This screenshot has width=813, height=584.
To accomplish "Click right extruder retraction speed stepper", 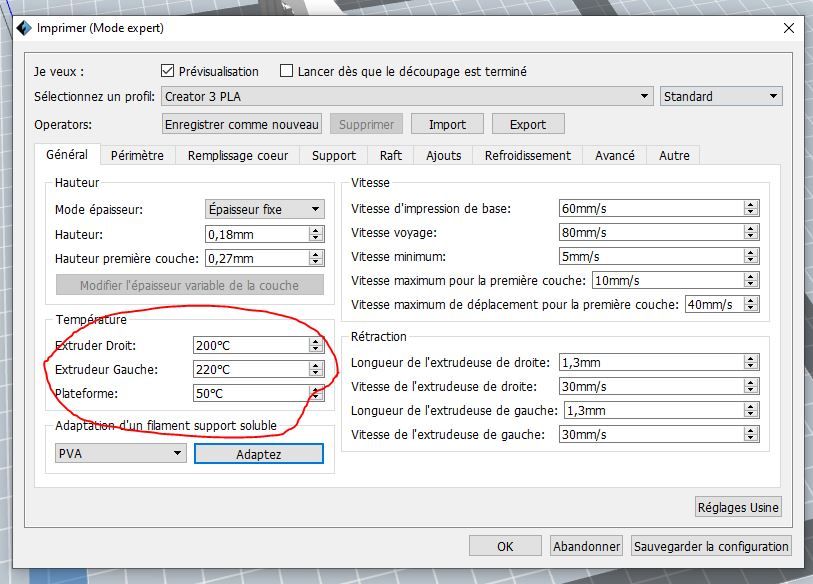I will 751,386.
